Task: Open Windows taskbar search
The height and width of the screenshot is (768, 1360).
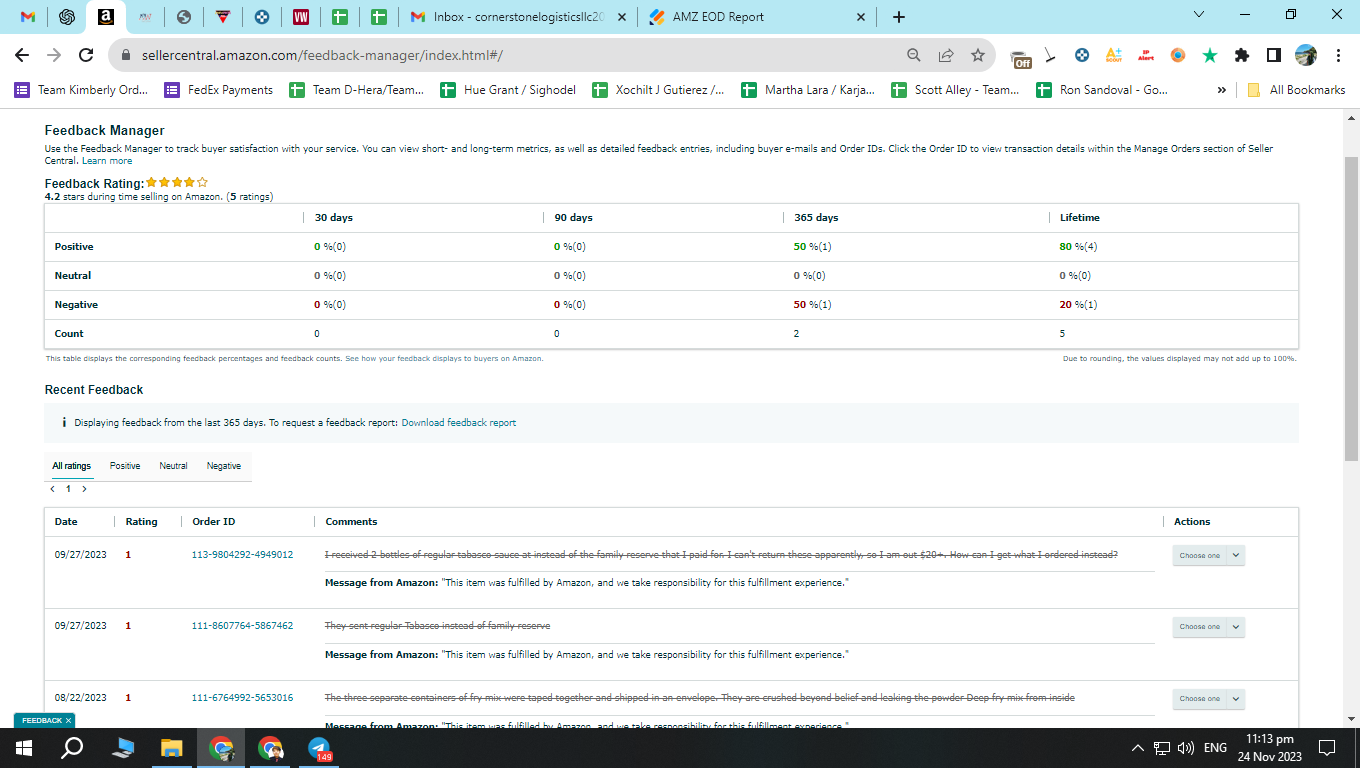Action: click(x=72, y=748)
